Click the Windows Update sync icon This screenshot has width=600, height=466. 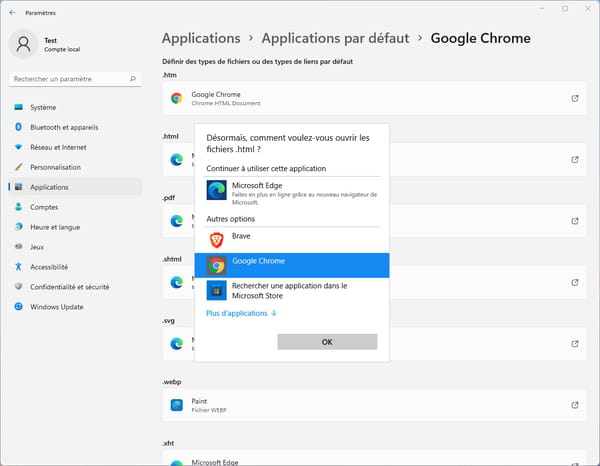click(x=18, y=306)
